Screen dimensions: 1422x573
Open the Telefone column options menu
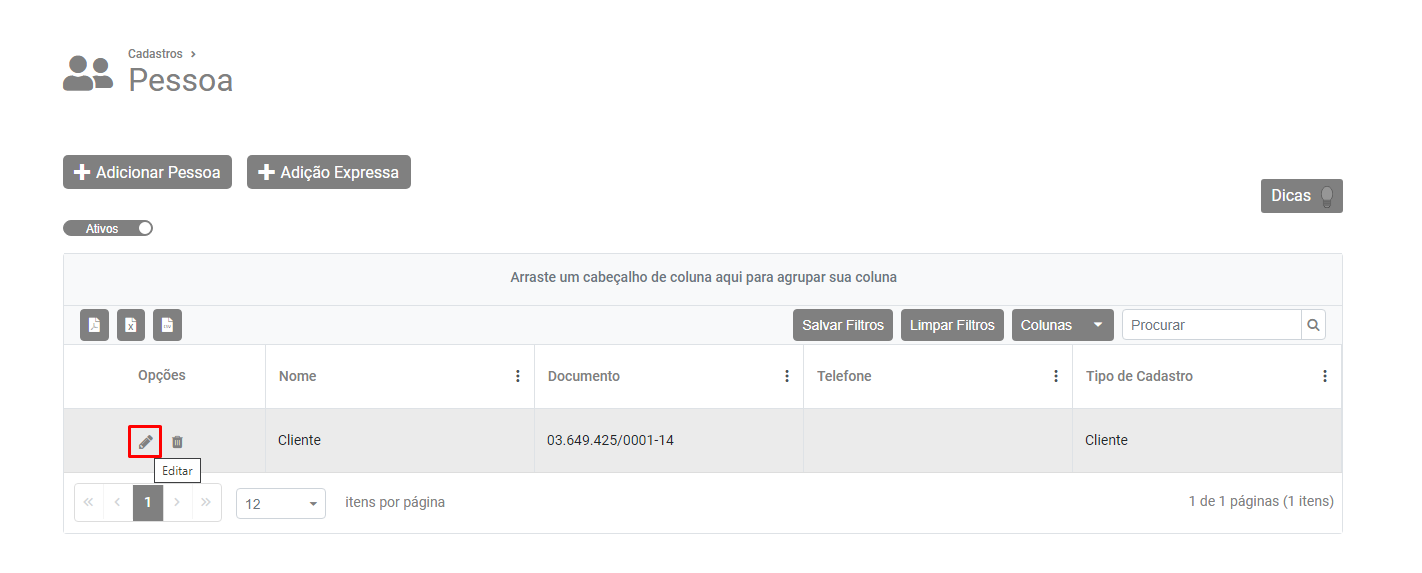[1056, 376]
